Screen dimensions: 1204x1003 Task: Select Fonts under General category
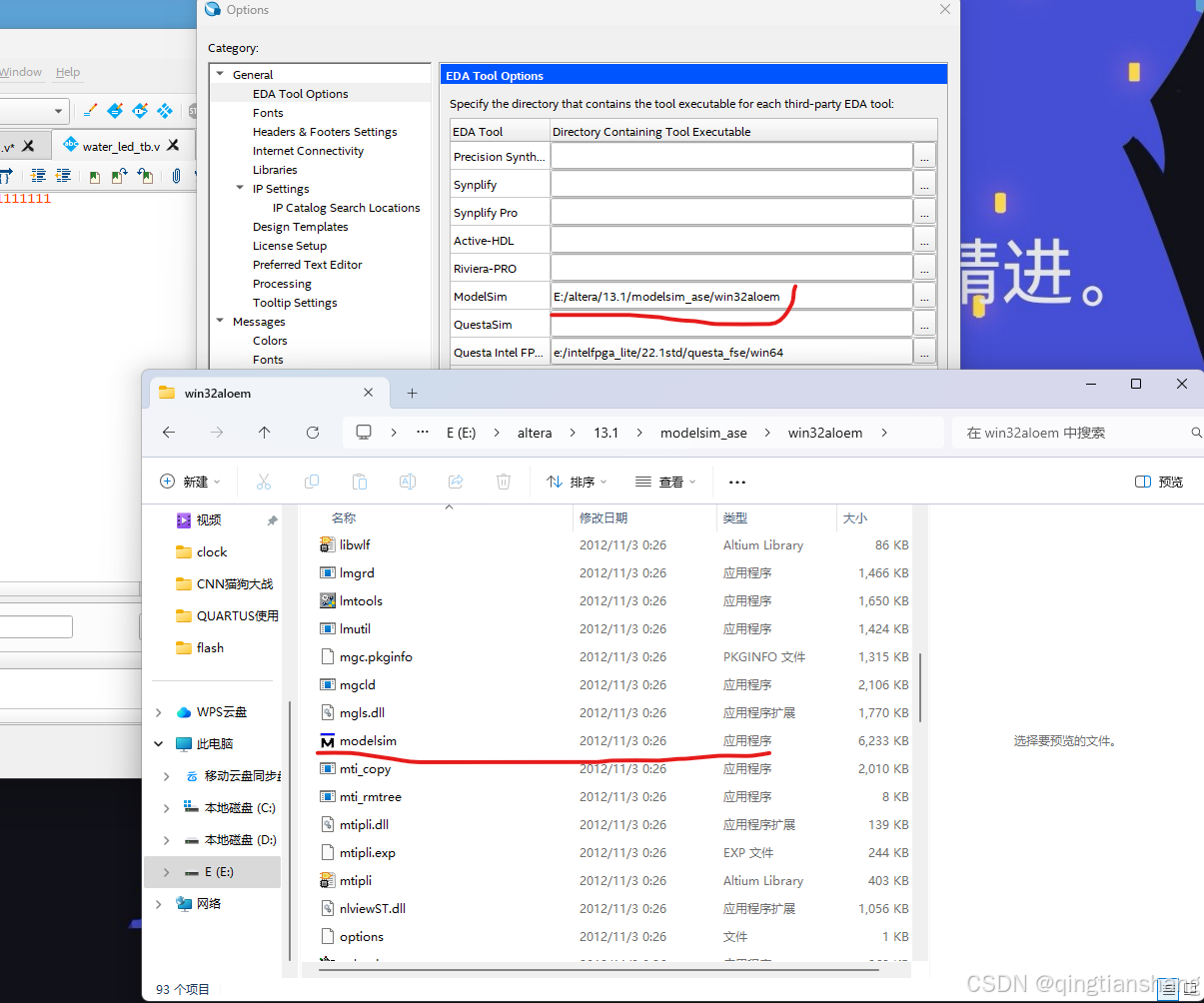268,113
